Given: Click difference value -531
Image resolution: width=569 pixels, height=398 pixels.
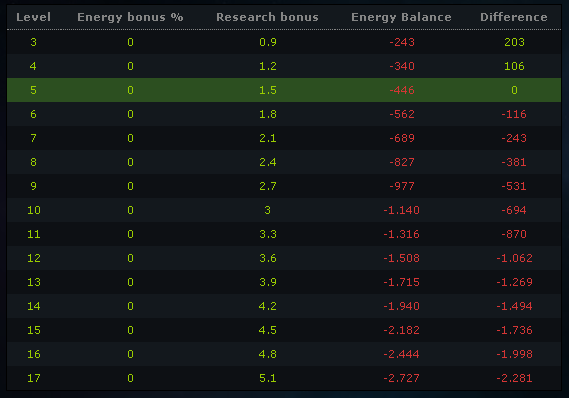Looking at the screenshot, I should (514, 186).
